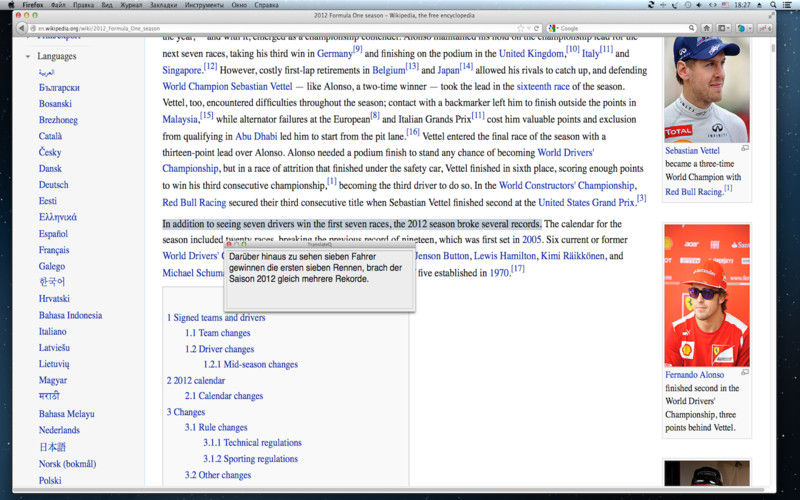This screenshot has height=500, width=800.
Task: Jump to '1.1 Team changes' contents entry
Action: point(217,333)
